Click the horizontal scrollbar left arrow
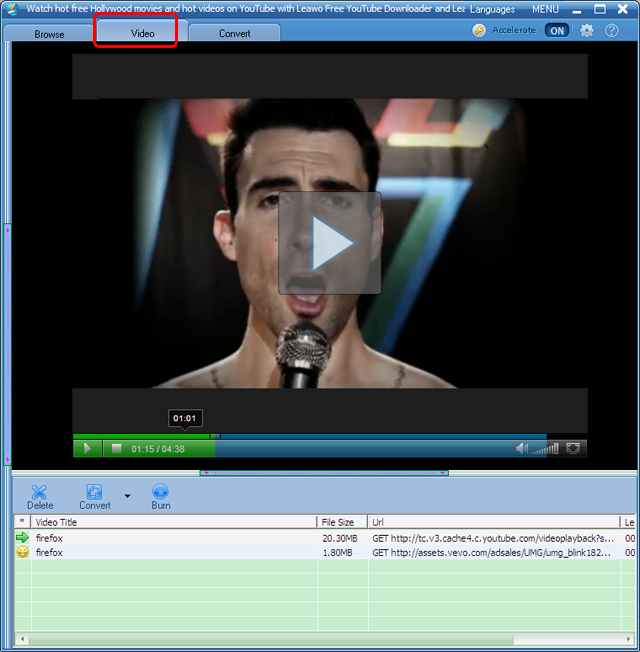 22,639
